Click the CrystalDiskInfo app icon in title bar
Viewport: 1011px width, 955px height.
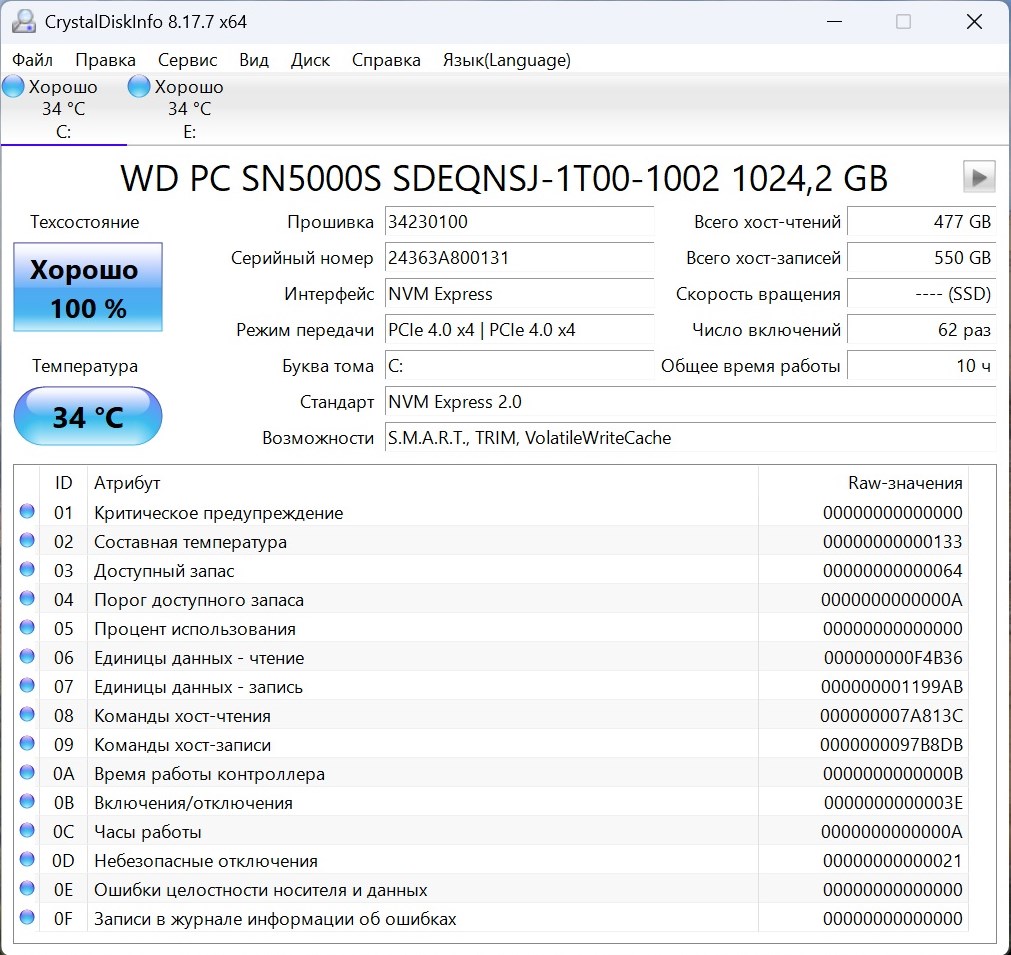[24, 22]
